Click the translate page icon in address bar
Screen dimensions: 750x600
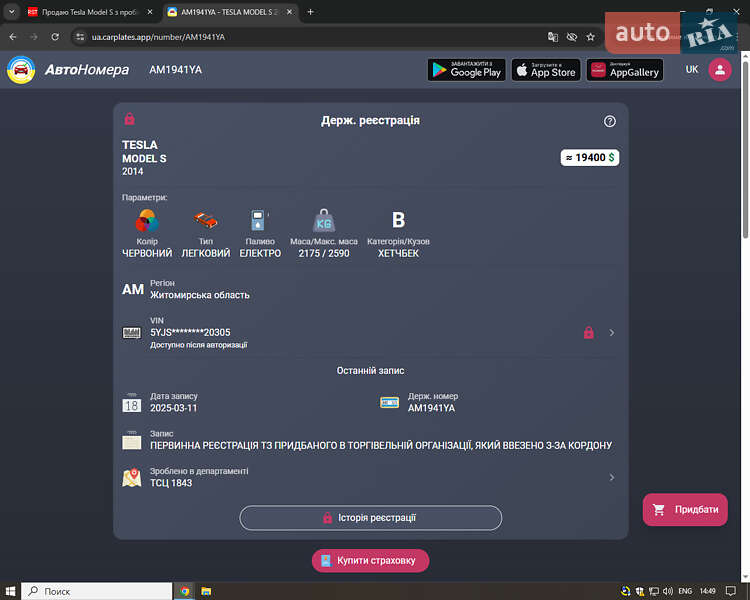click(x=552, y=37)
